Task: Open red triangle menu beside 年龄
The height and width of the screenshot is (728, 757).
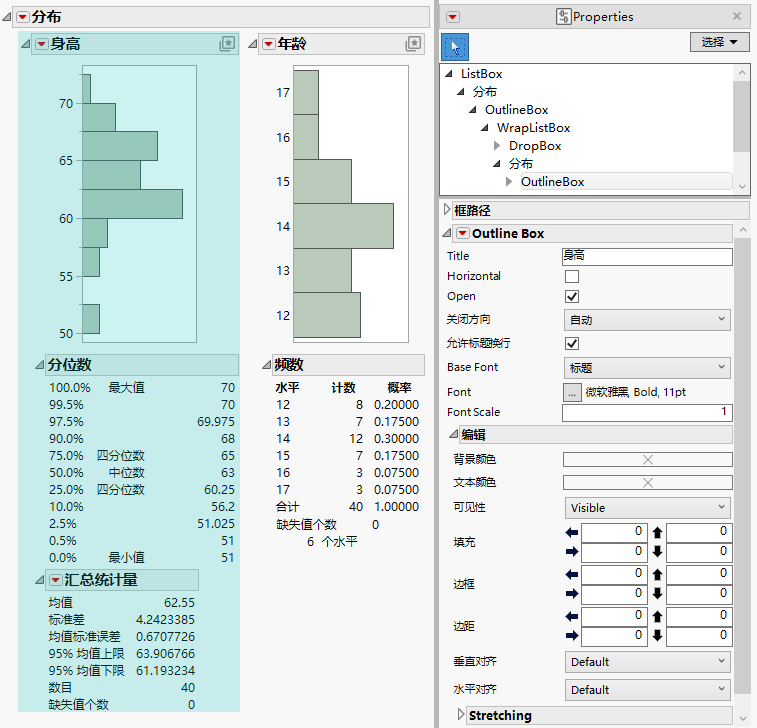Action: [268, 44]
